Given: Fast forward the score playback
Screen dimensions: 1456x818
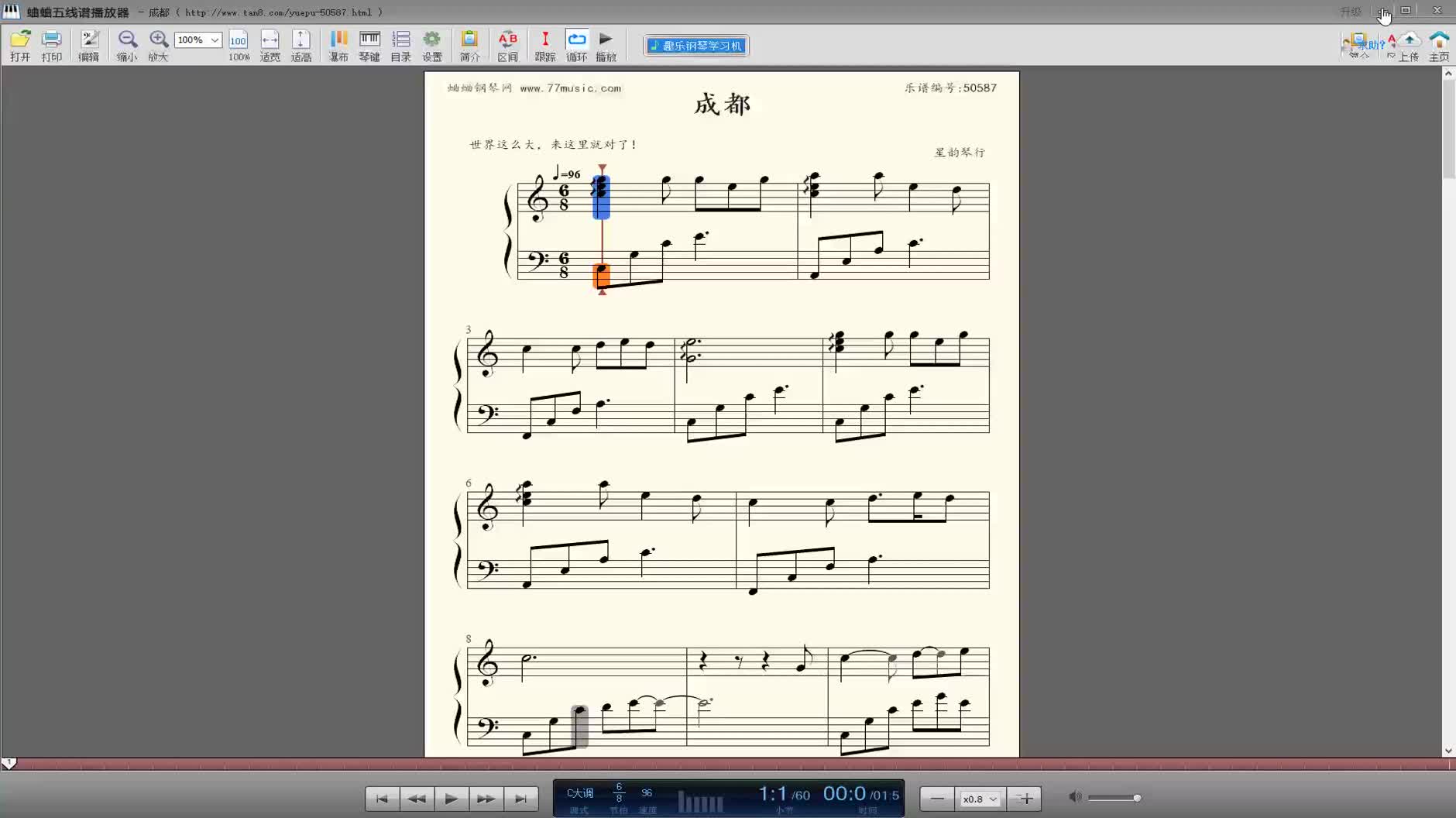Looking at the screenshot, I should pos(486,799).
